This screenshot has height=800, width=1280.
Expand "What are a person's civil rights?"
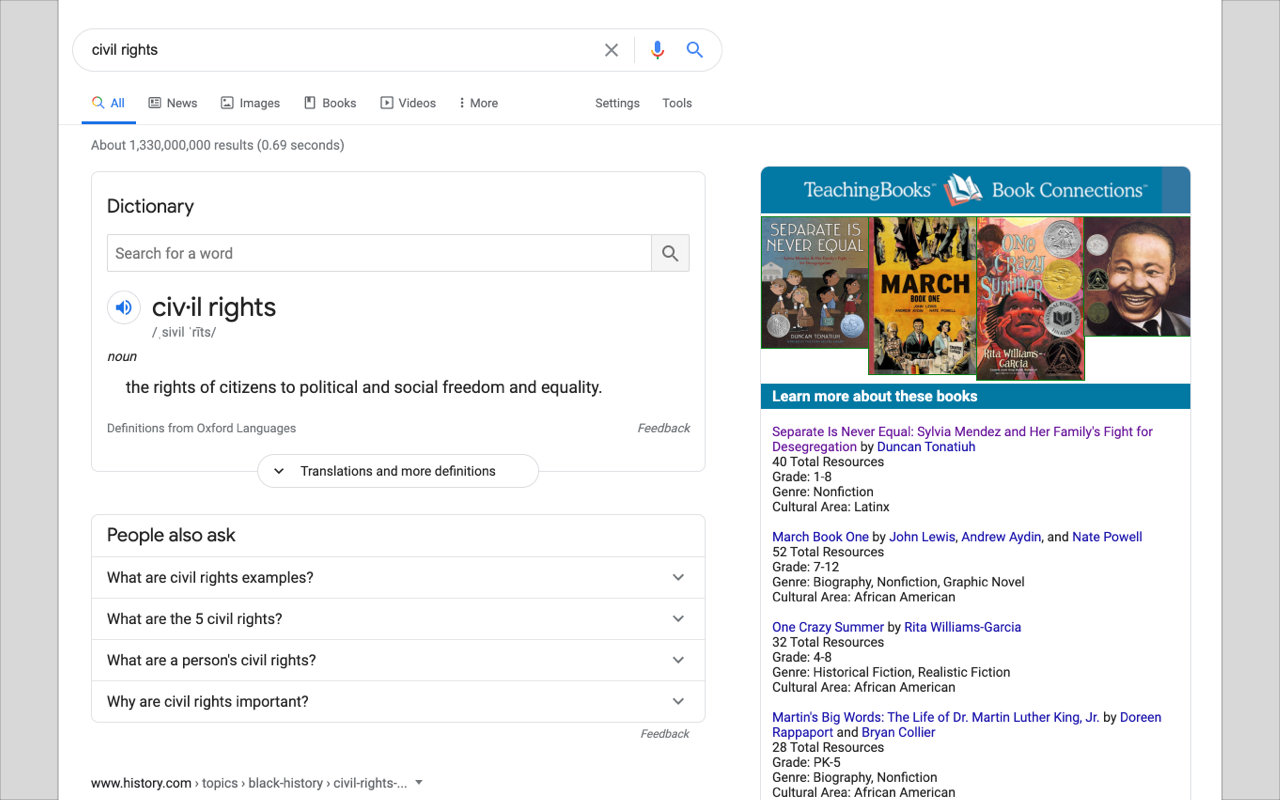pyautogui.click(x=398, y=660)
